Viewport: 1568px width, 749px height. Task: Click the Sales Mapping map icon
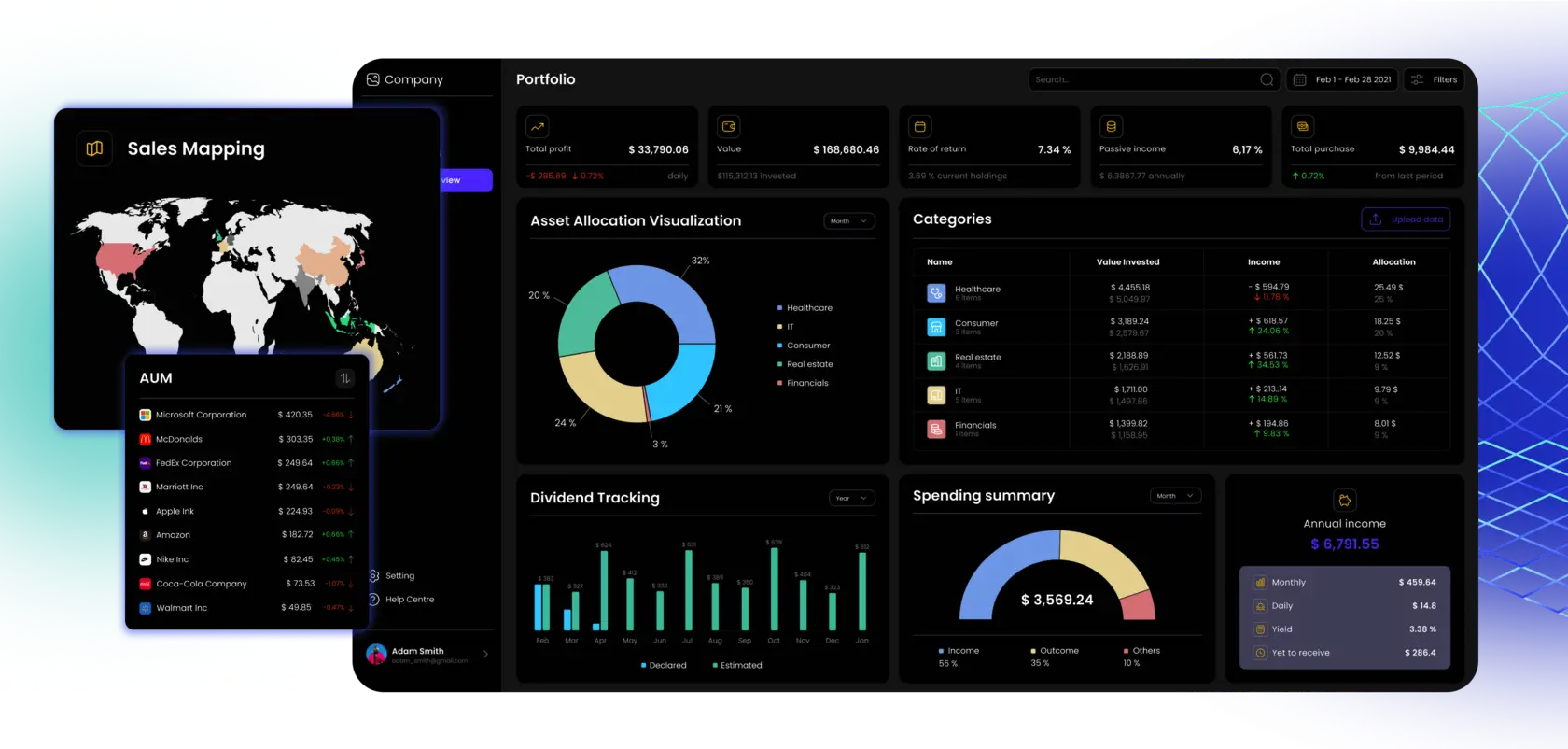[x=94, y=148]
